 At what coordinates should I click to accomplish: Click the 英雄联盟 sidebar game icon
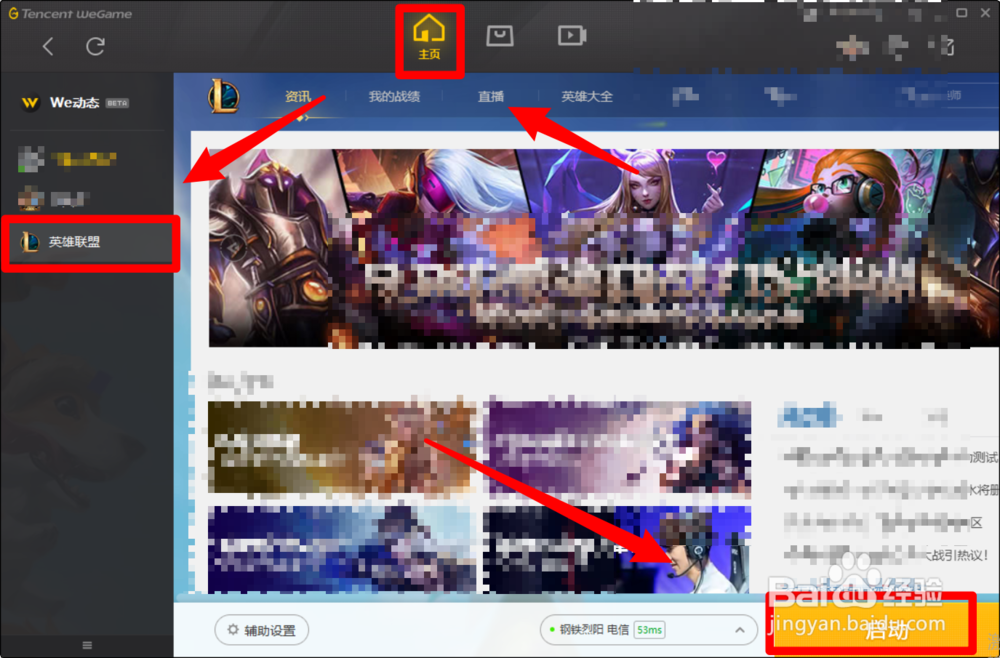click(29, 242)
